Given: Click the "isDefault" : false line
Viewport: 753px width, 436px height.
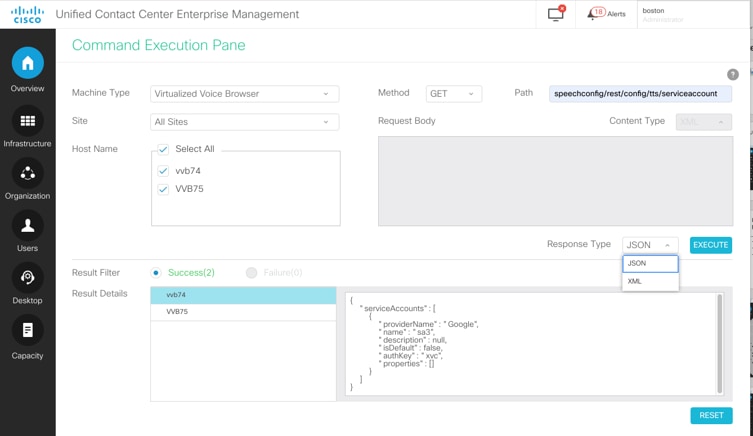Looking at the screenshot, I should point(411,348).
